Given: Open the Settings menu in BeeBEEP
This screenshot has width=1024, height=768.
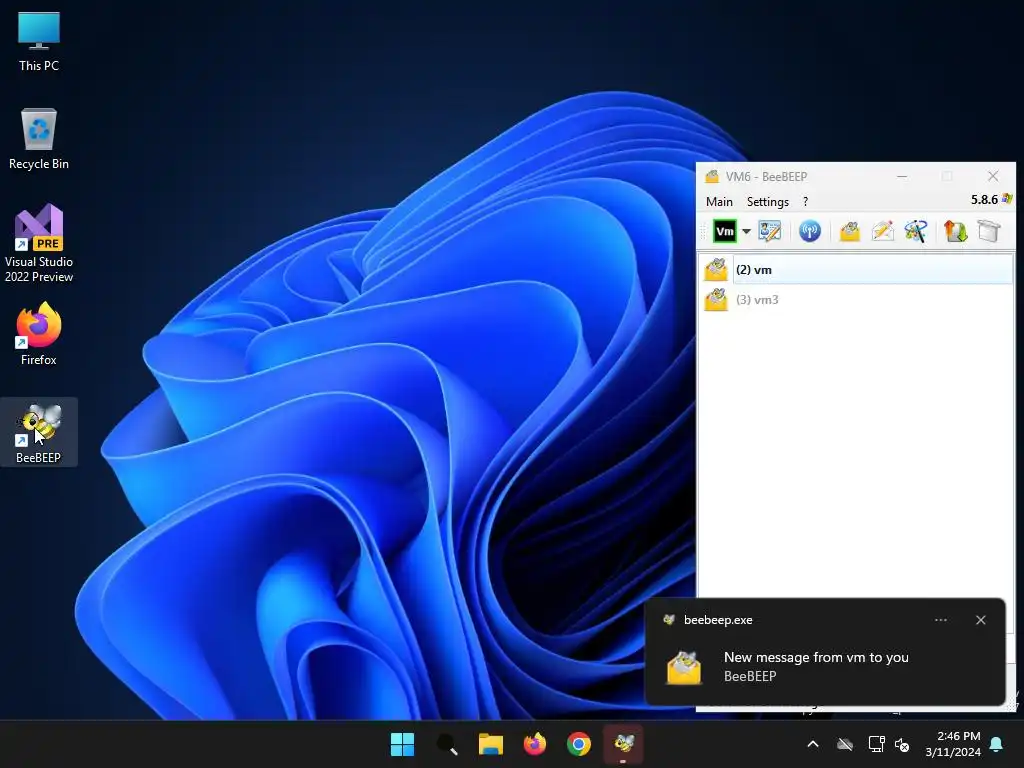Looking at the screenshot, I should 767,202.
